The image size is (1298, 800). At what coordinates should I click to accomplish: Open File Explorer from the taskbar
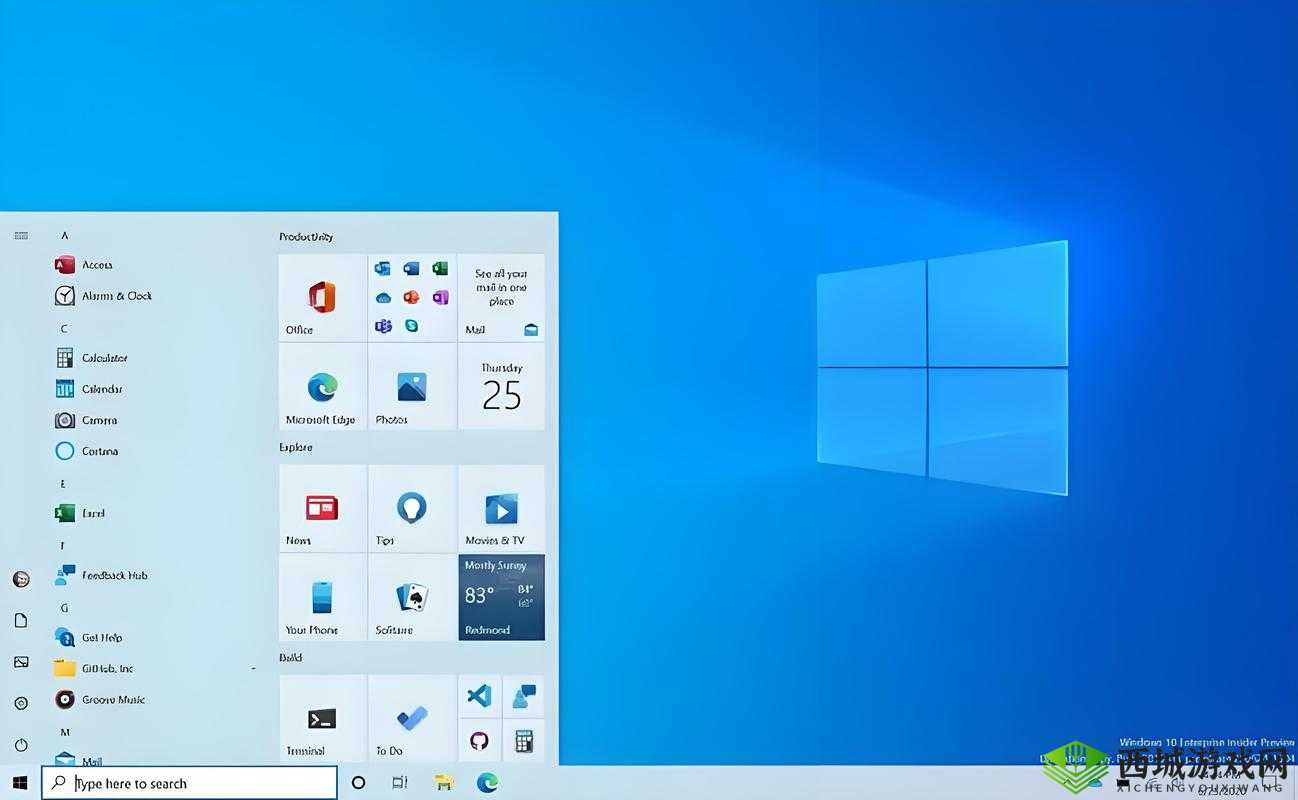coord(443,783)
